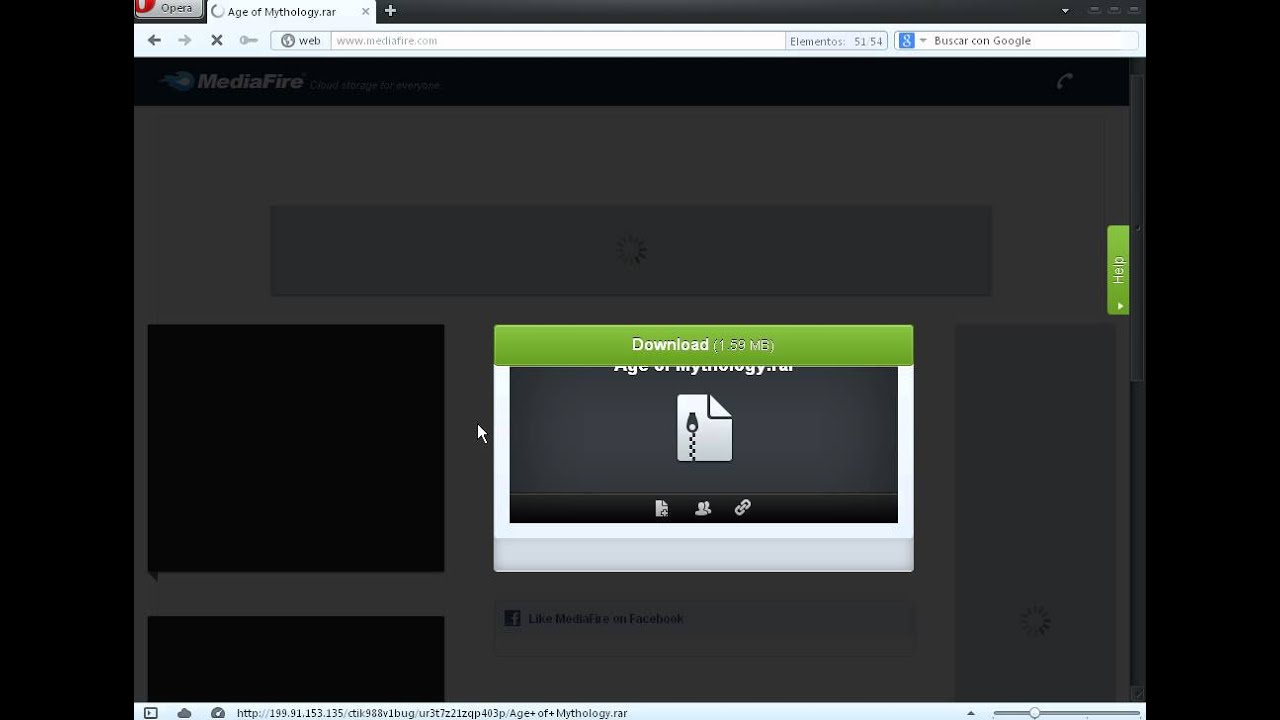Open a new tab with plus button
This screenshot has height=720, width=1280.
coord(390,11)
